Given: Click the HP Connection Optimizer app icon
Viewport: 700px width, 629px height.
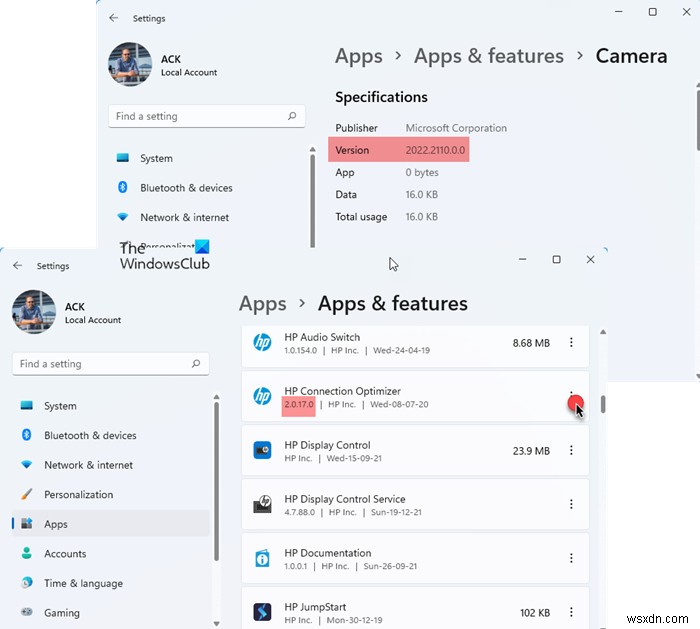Looking at the screenshot, I should click(x=262, y=396).
